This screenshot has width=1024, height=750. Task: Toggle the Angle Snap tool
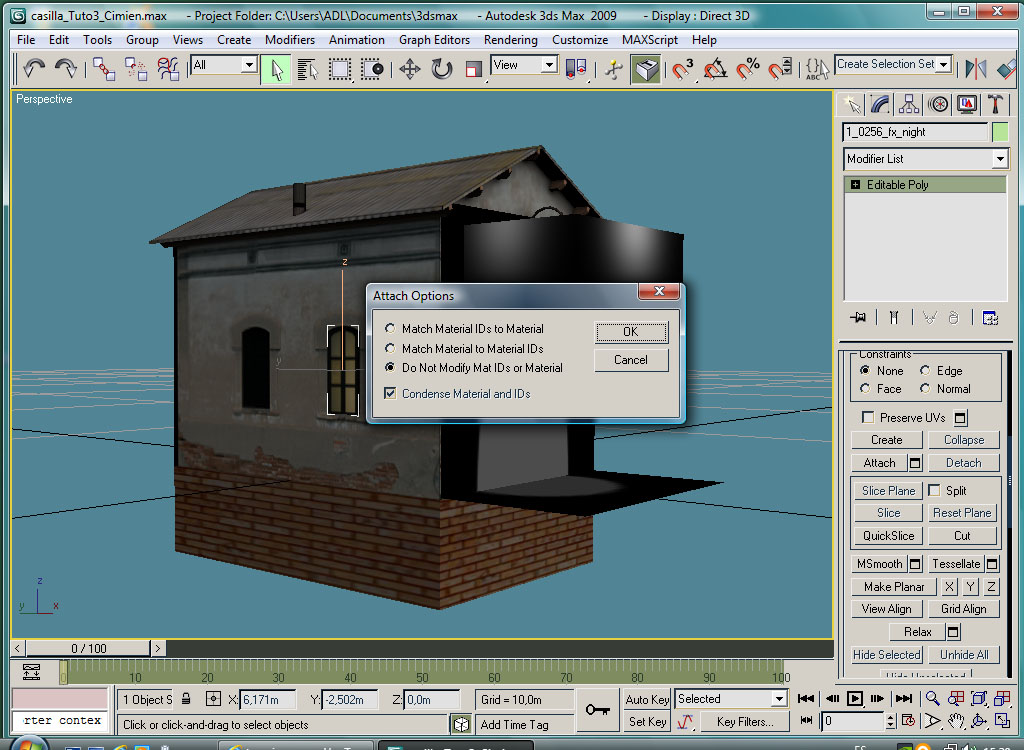coord(715,68)
